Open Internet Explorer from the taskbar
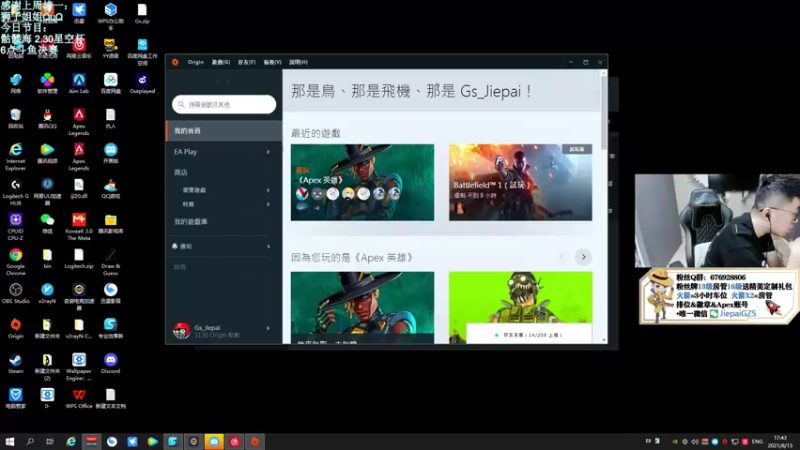800x450 pixels. 71,441
